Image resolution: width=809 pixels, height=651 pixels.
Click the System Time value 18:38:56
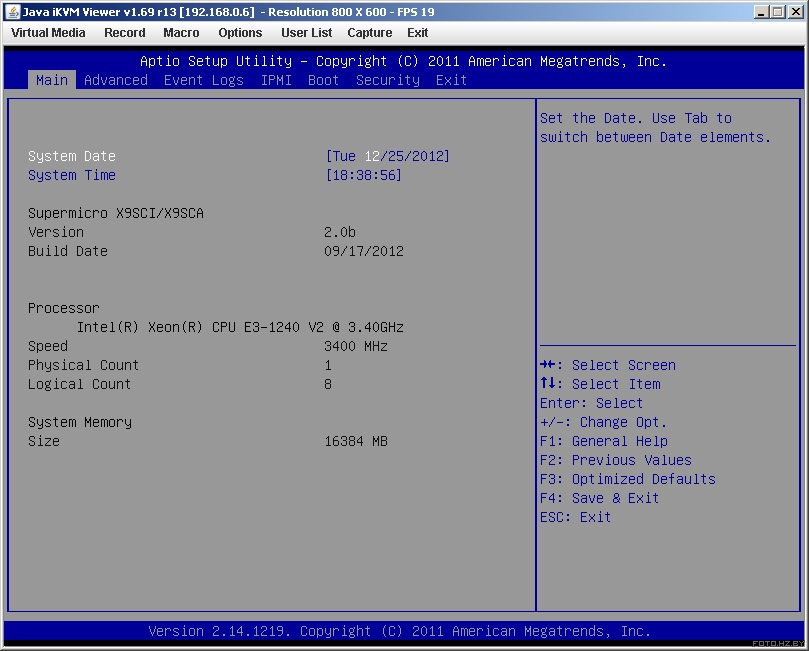(363, 175)
